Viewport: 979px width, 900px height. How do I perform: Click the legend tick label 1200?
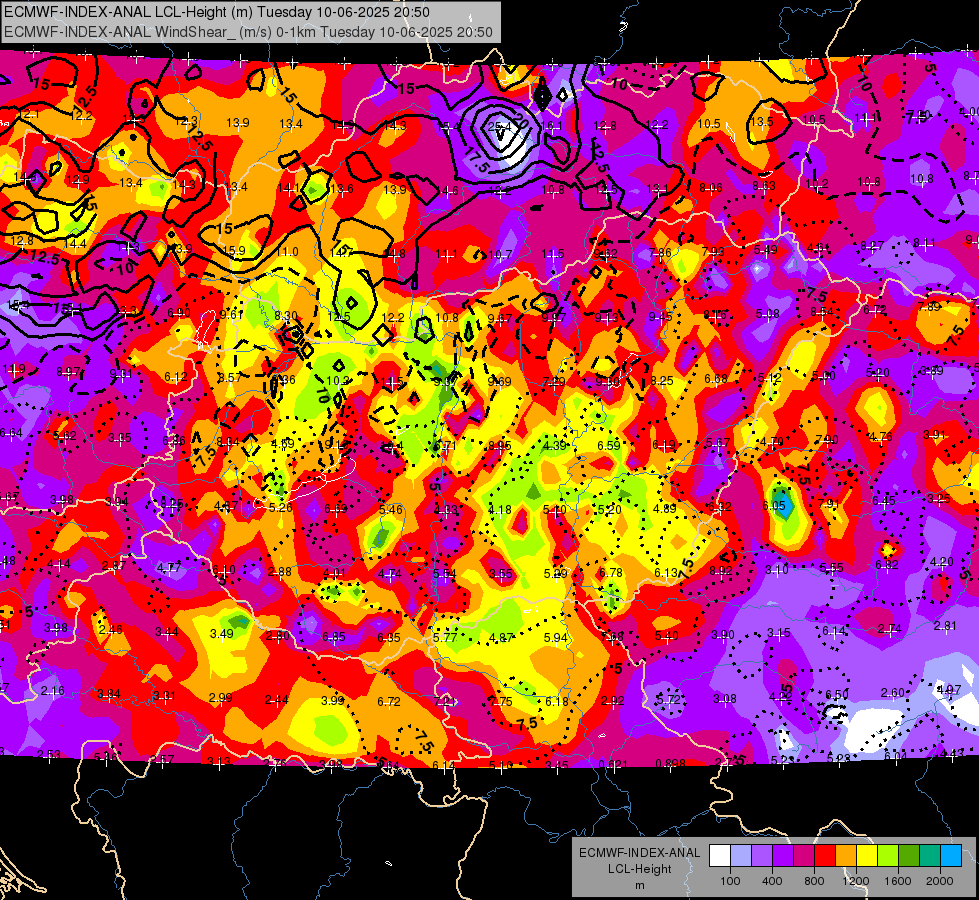click(x=855, y=881)
